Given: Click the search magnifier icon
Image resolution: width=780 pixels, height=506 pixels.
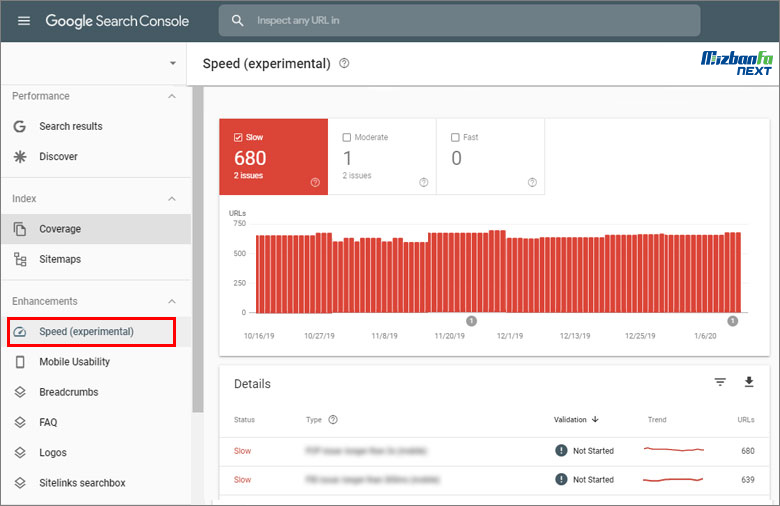Looking at the screenshot, I should click(x=238, y=20).
